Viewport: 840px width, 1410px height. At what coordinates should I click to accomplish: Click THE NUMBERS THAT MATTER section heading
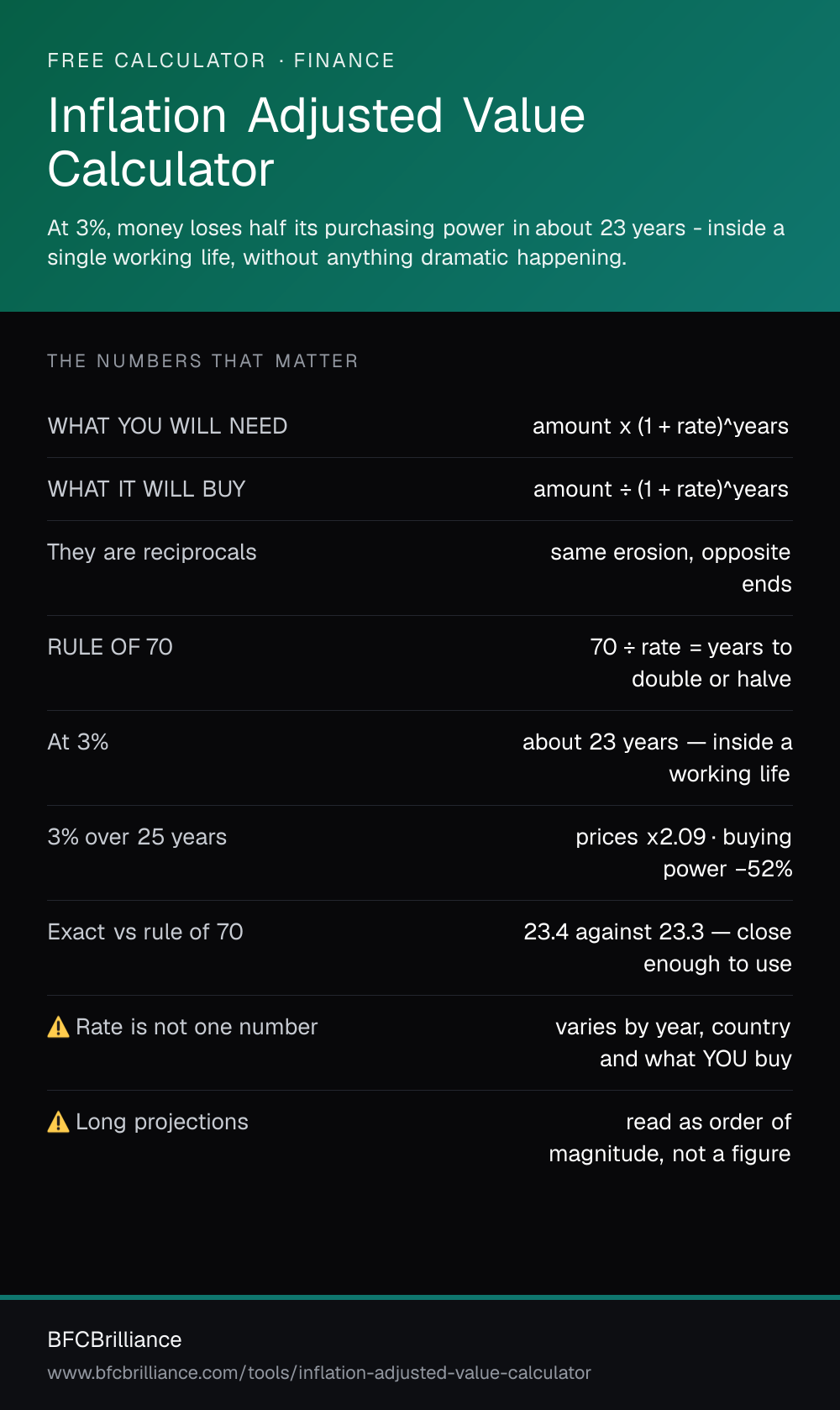202,361
